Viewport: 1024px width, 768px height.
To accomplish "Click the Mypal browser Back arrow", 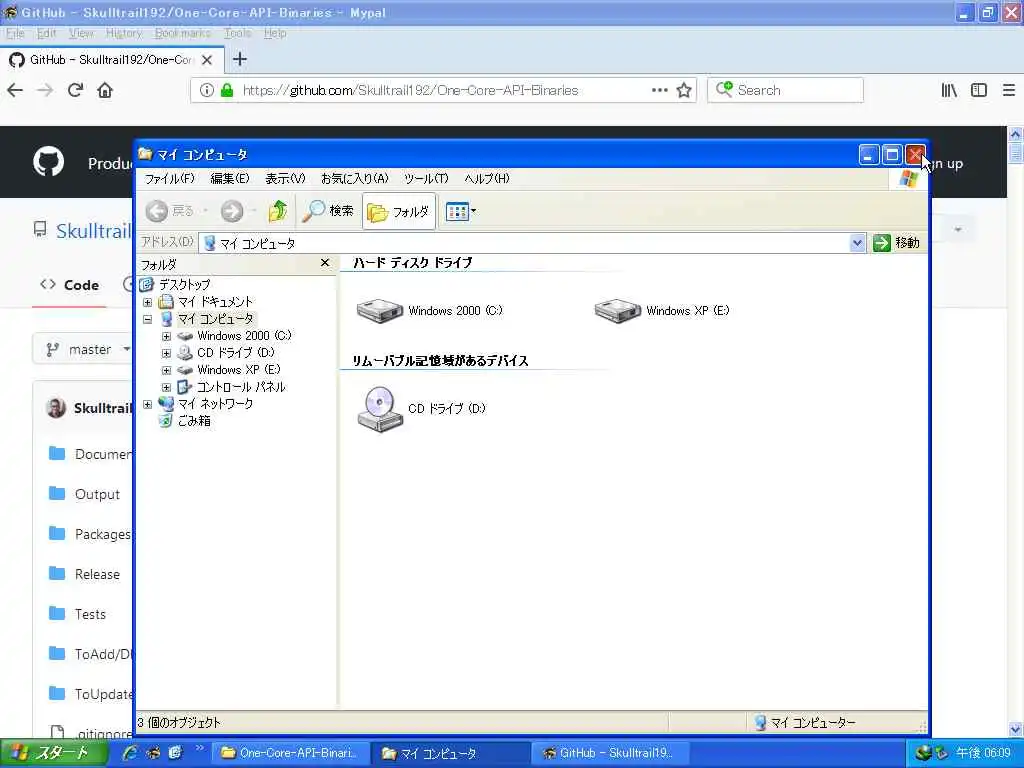I will point(15,90).
